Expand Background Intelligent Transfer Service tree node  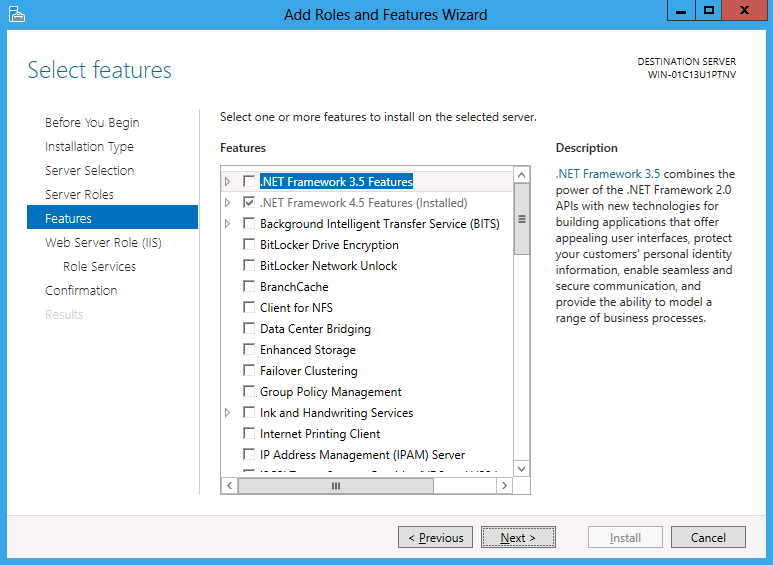pyautogui.click(x=227, y=223)
